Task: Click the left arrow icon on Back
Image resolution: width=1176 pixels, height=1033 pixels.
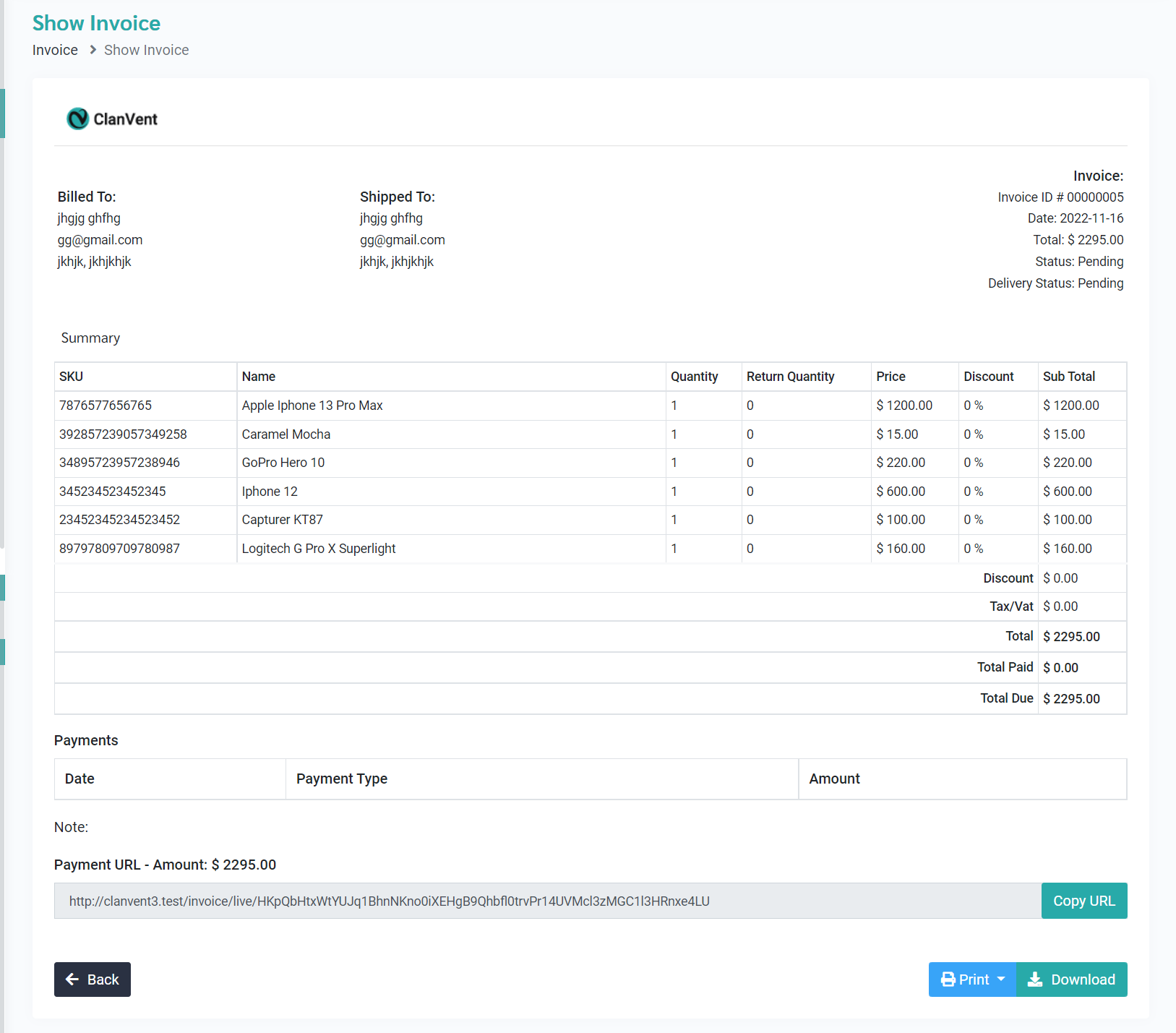Action: point(72,980)
